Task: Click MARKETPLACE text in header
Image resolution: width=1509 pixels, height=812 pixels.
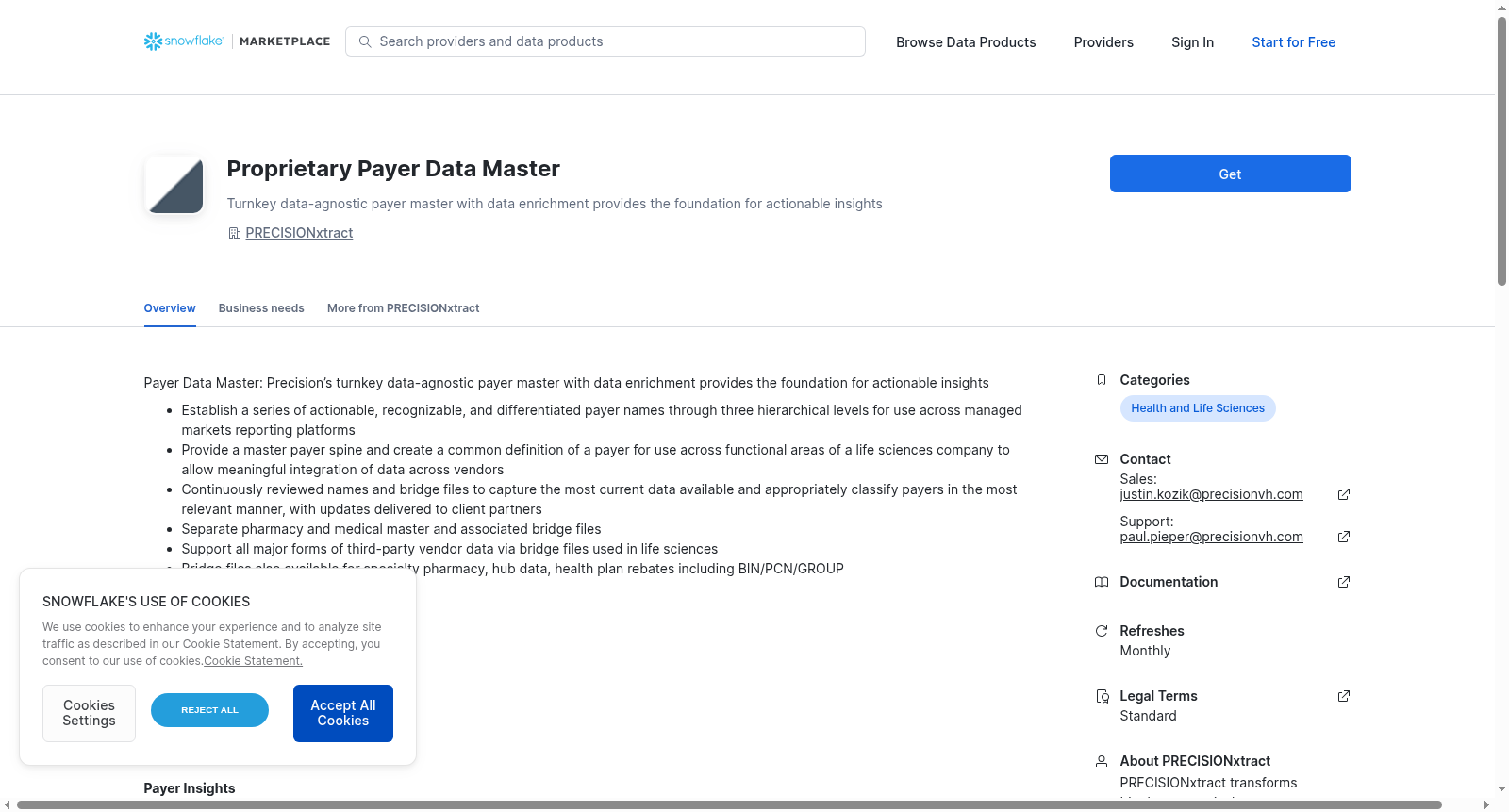Action: (285, 41)
